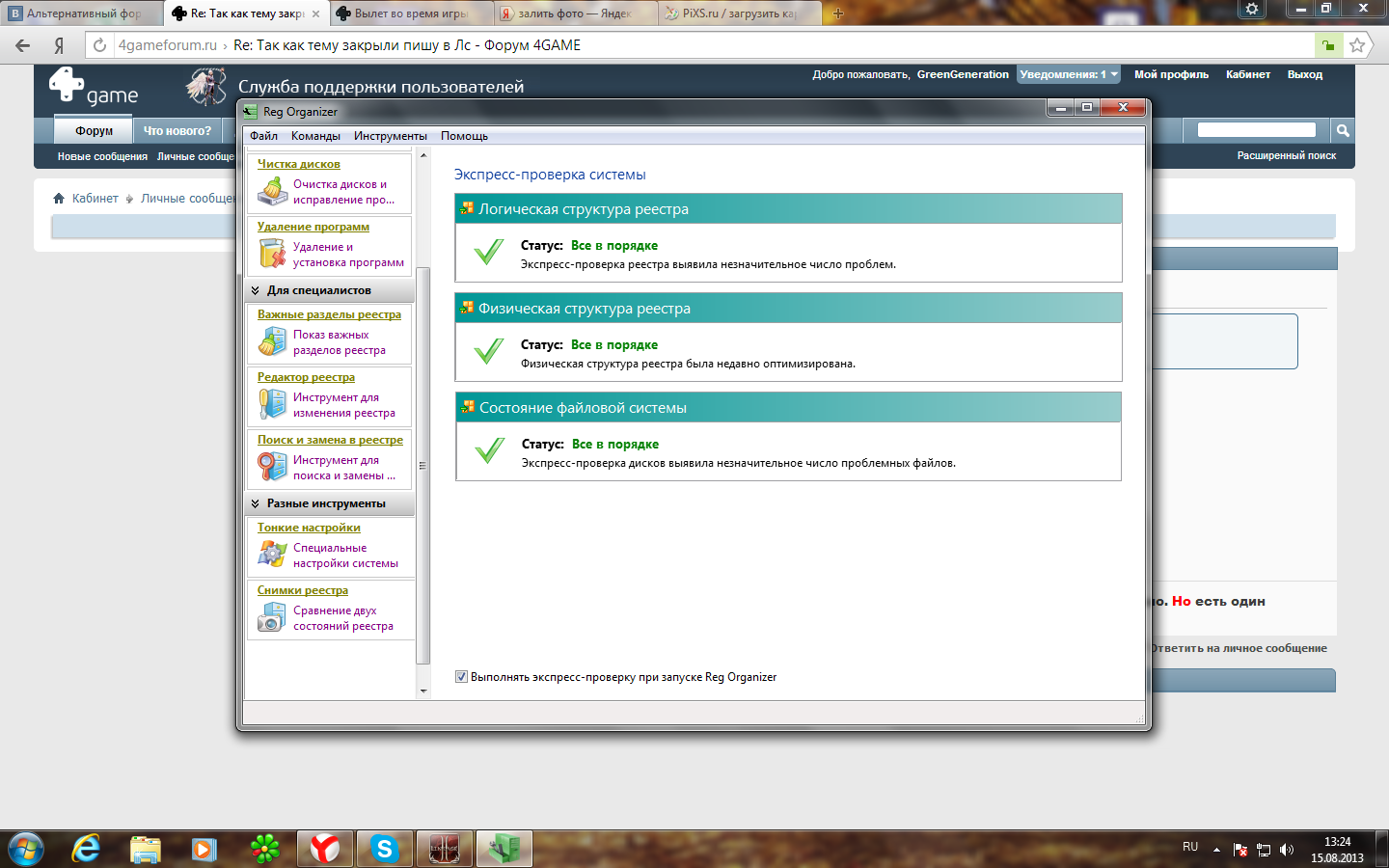Open Windows Media Player from taskbar
Viewport: 1389px width, 868px height.
click(204, 849)
